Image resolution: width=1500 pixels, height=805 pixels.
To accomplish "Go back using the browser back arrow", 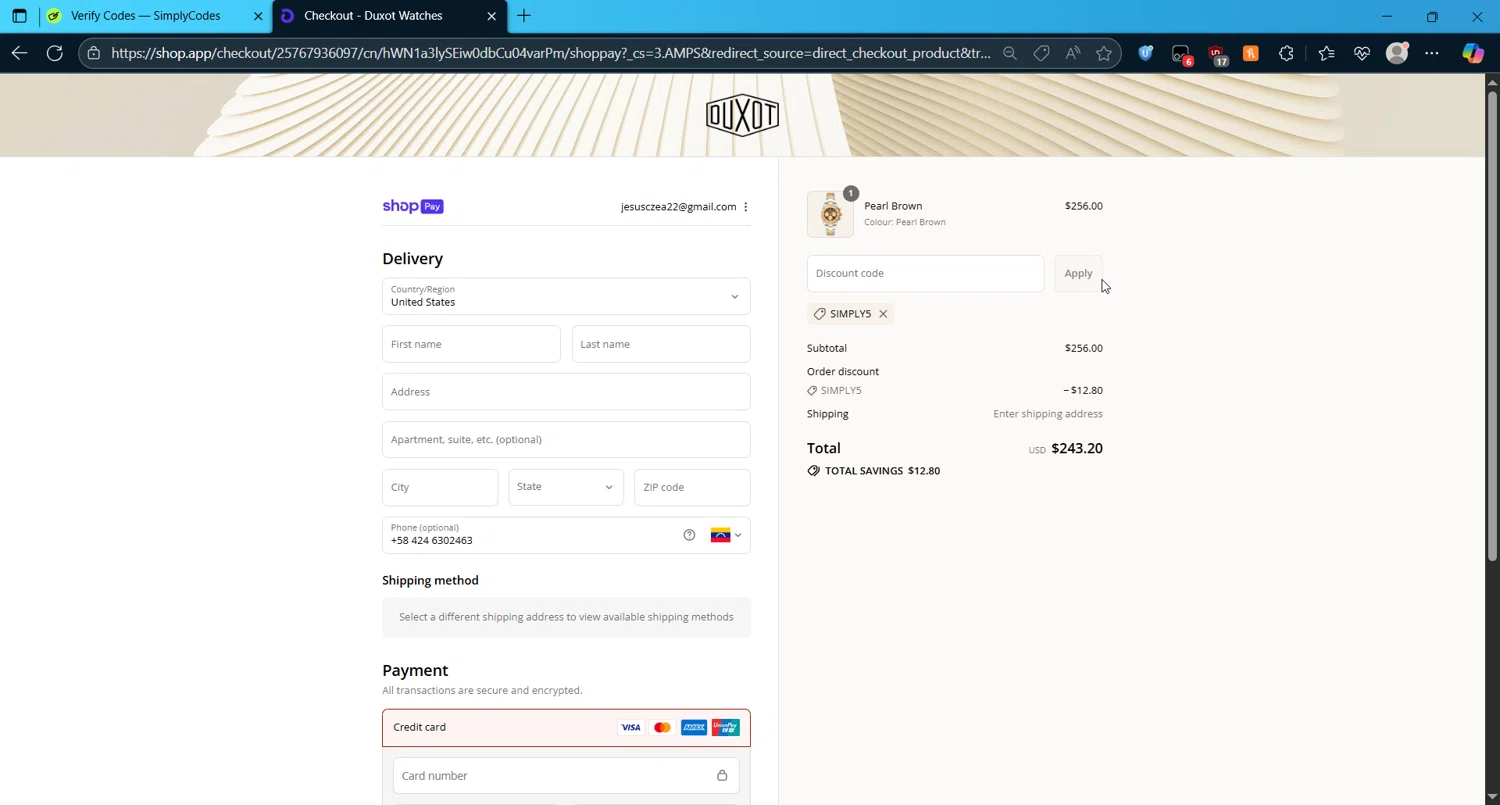I will pyautogui.click(x=19, y=53).
